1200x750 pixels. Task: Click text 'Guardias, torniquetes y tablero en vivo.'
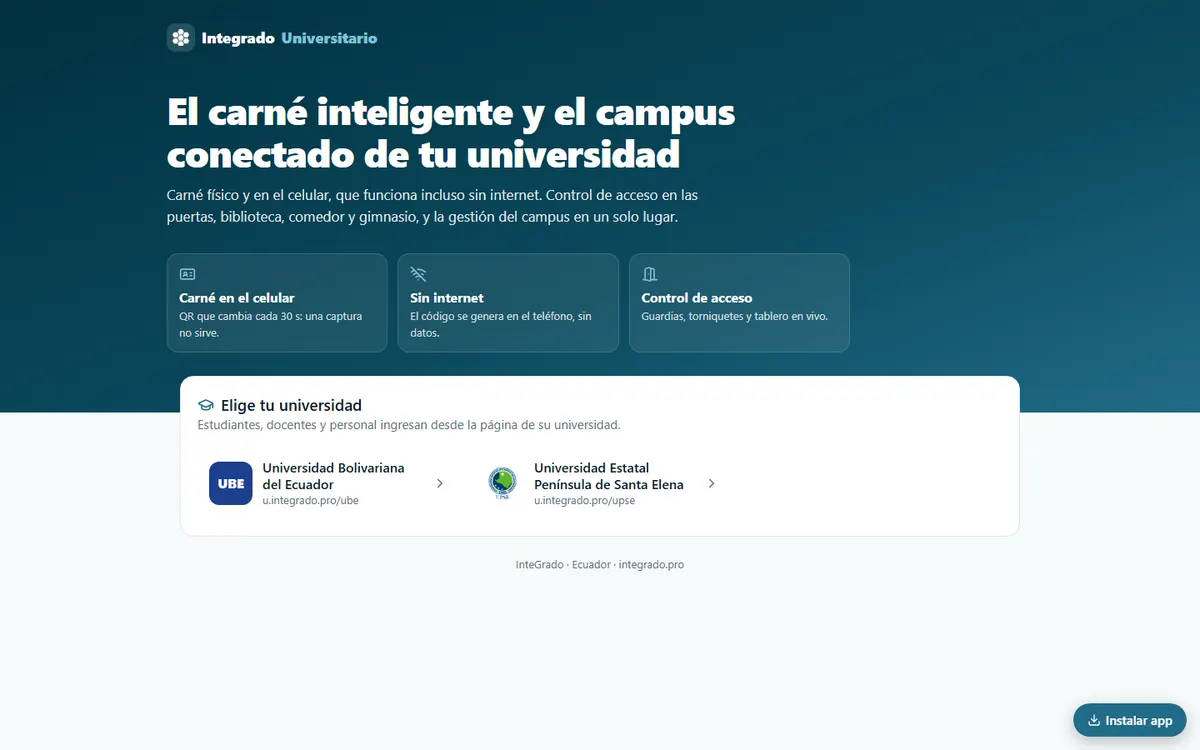[734, 316]
